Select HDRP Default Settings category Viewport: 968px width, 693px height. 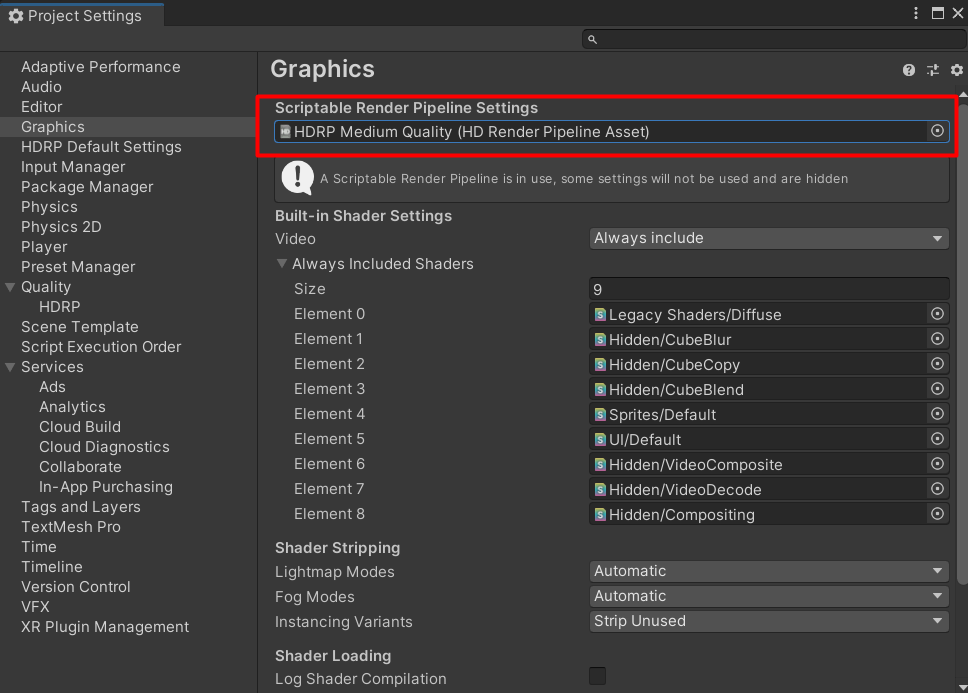point(101,147)
